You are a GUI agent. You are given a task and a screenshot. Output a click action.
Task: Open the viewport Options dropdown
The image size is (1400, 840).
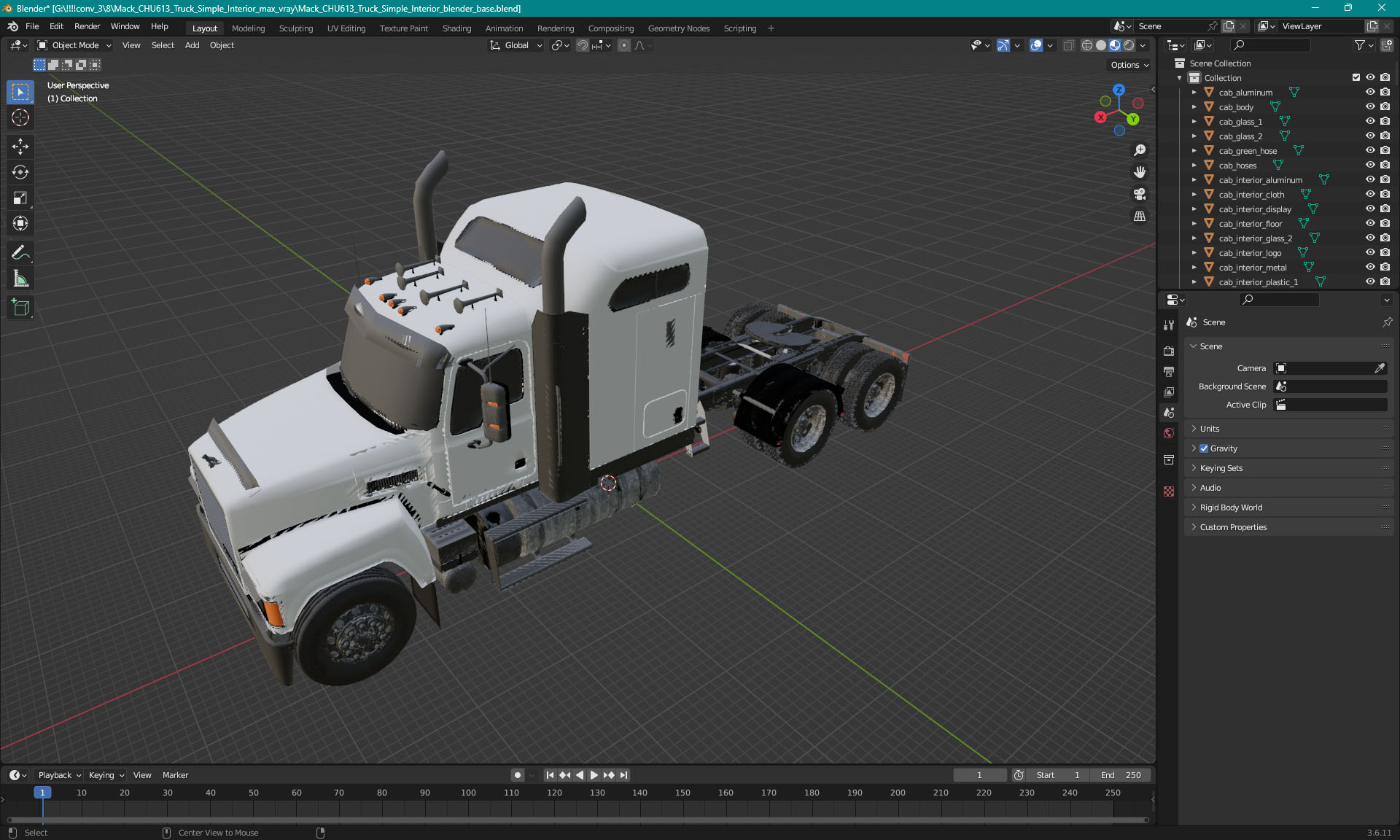tap(1129, 65)
